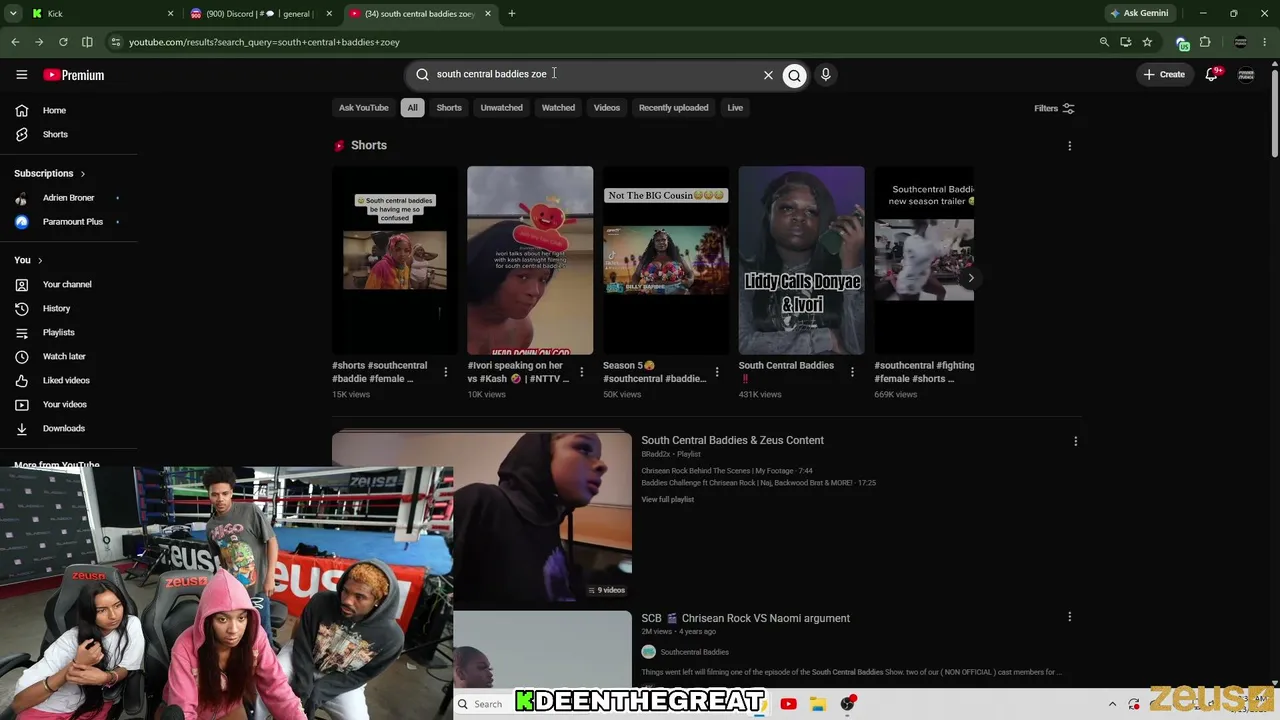This screenshot has width=1280, height=720.
Task: Expand the You section
Action: tap(28, 260)
